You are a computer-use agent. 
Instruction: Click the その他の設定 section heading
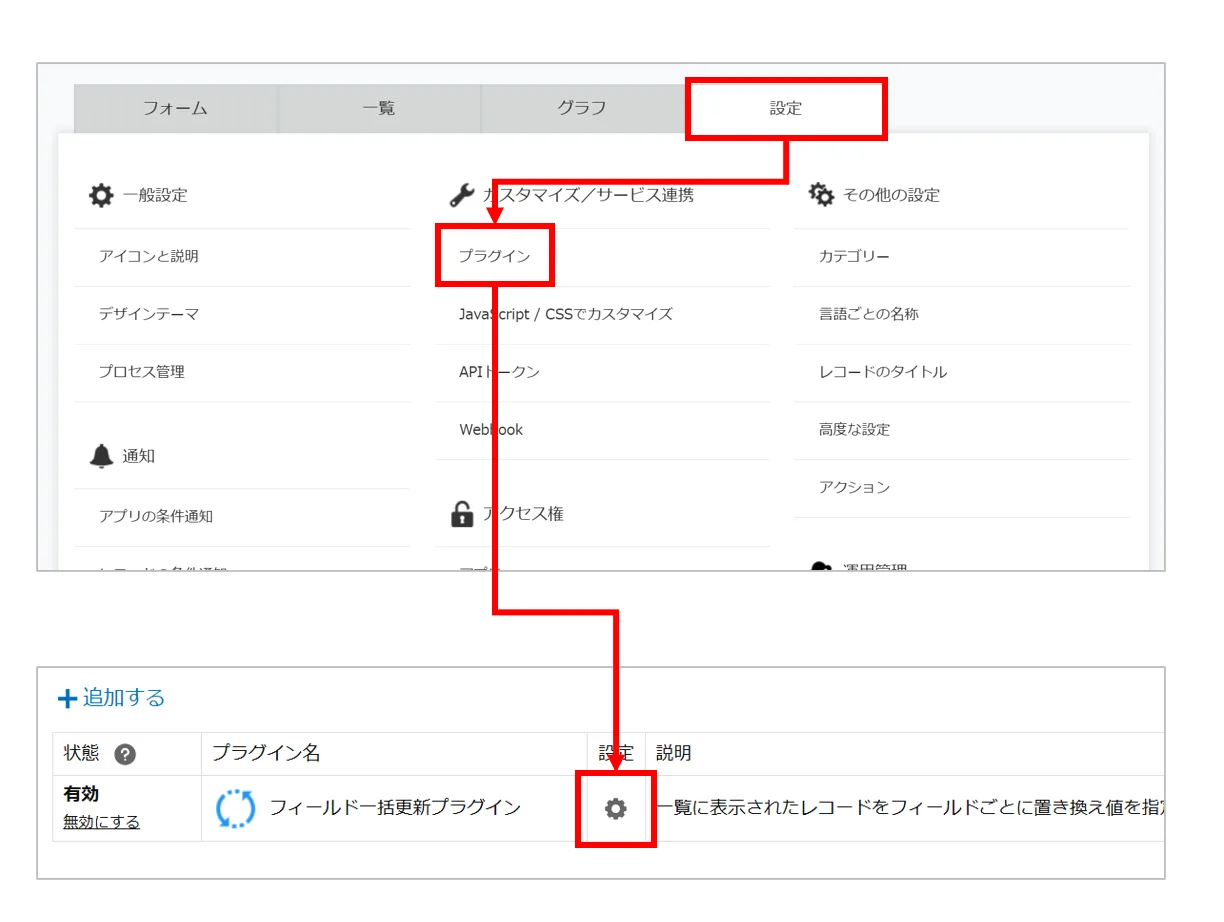coord(891,195)
